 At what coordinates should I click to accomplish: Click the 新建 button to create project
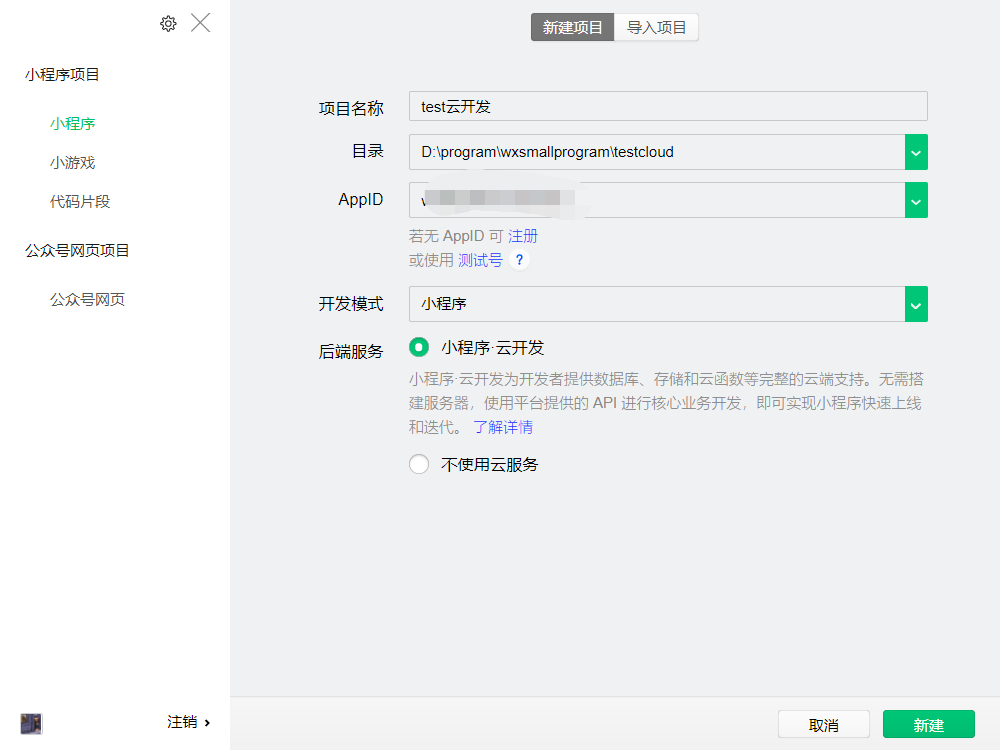pyautogui.click(x=928, y=724)
